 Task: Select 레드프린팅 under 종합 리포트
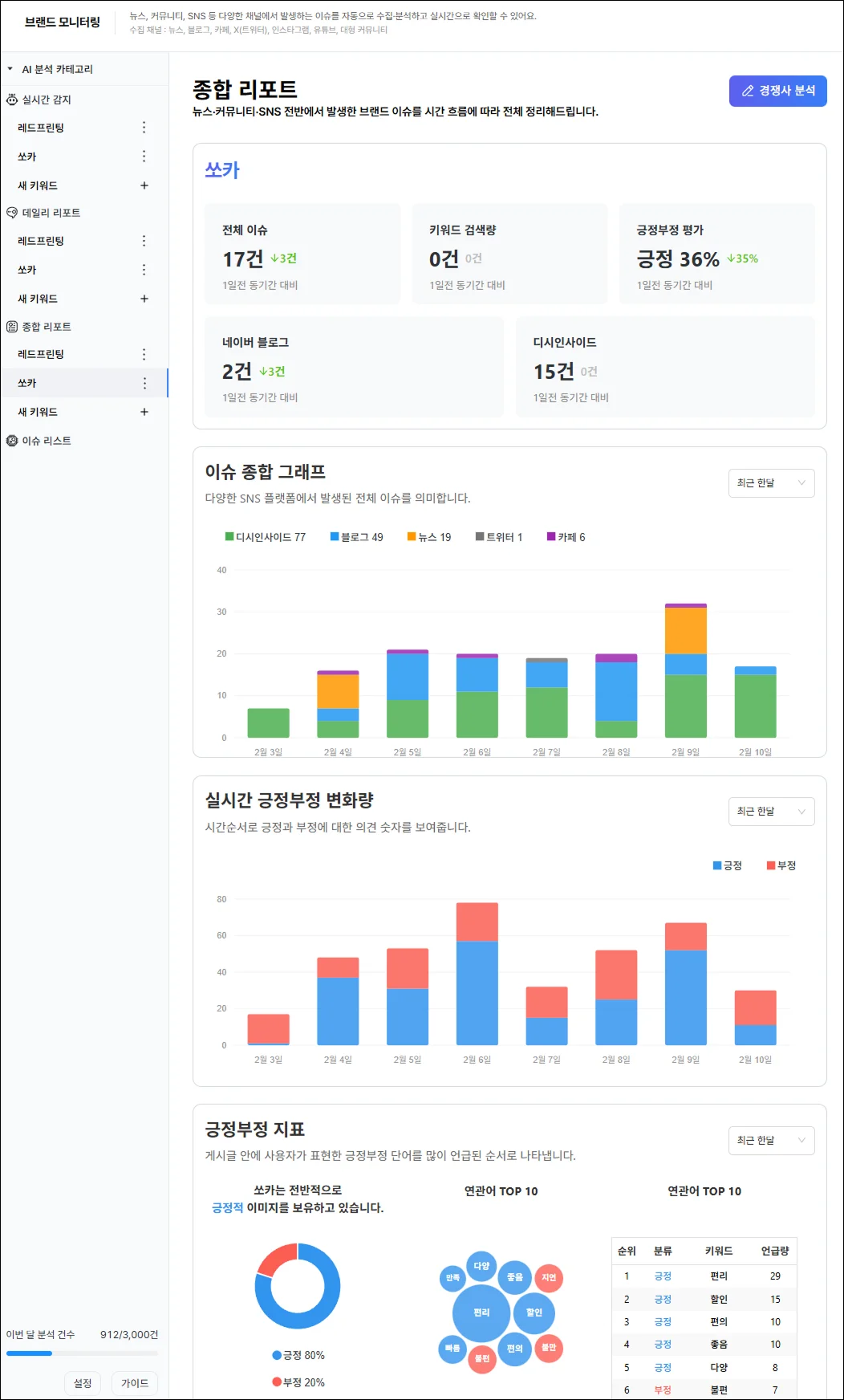41,354
